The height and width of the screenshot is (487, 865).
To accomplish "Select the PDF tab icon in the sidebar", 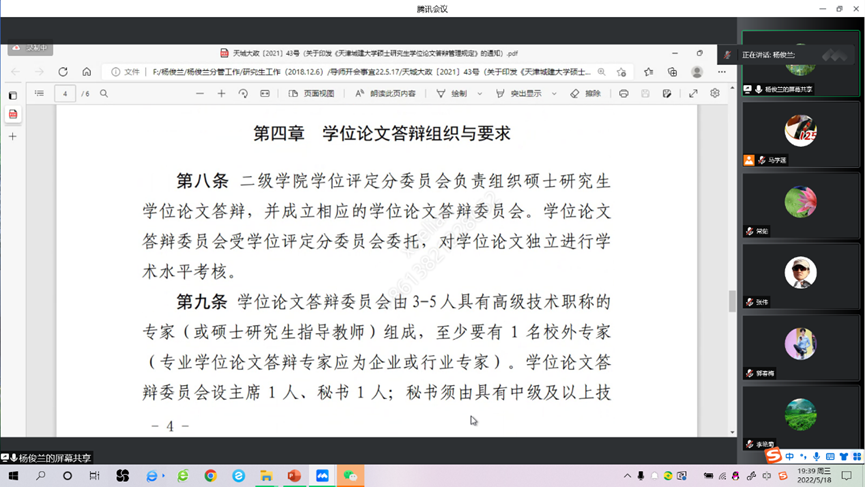I will click(13, 114).
